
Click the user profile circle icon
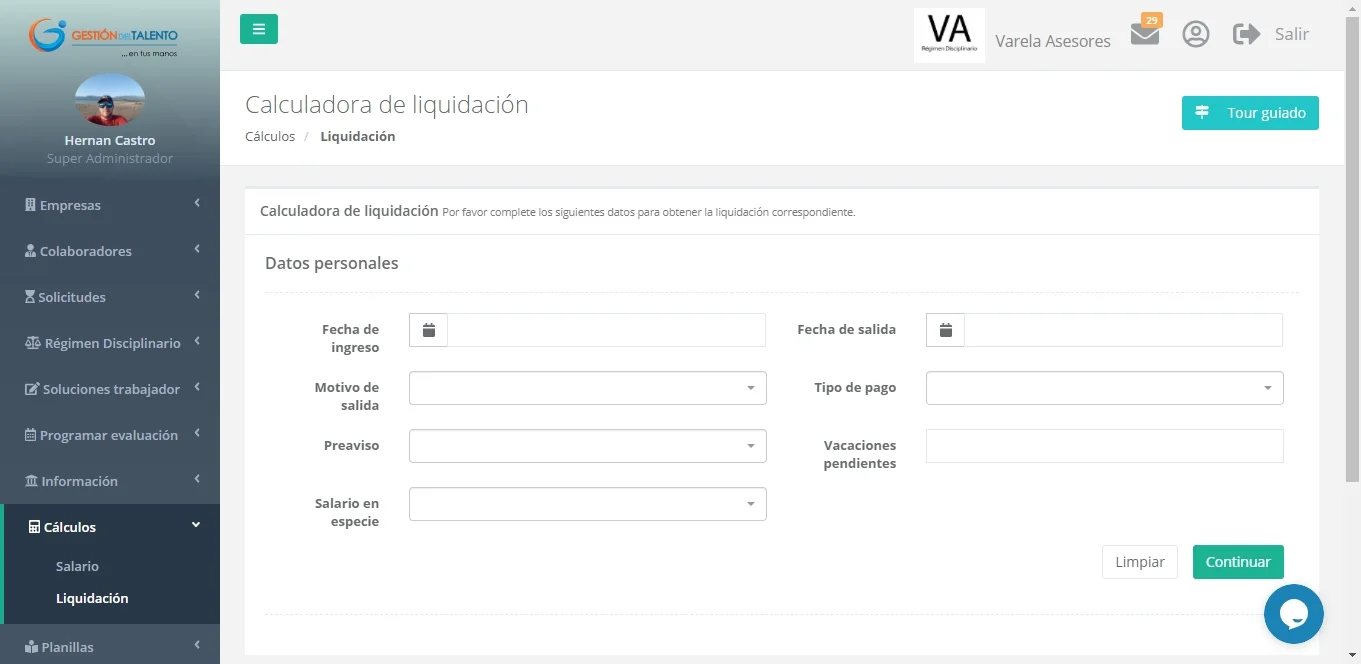pos(1195,34)
